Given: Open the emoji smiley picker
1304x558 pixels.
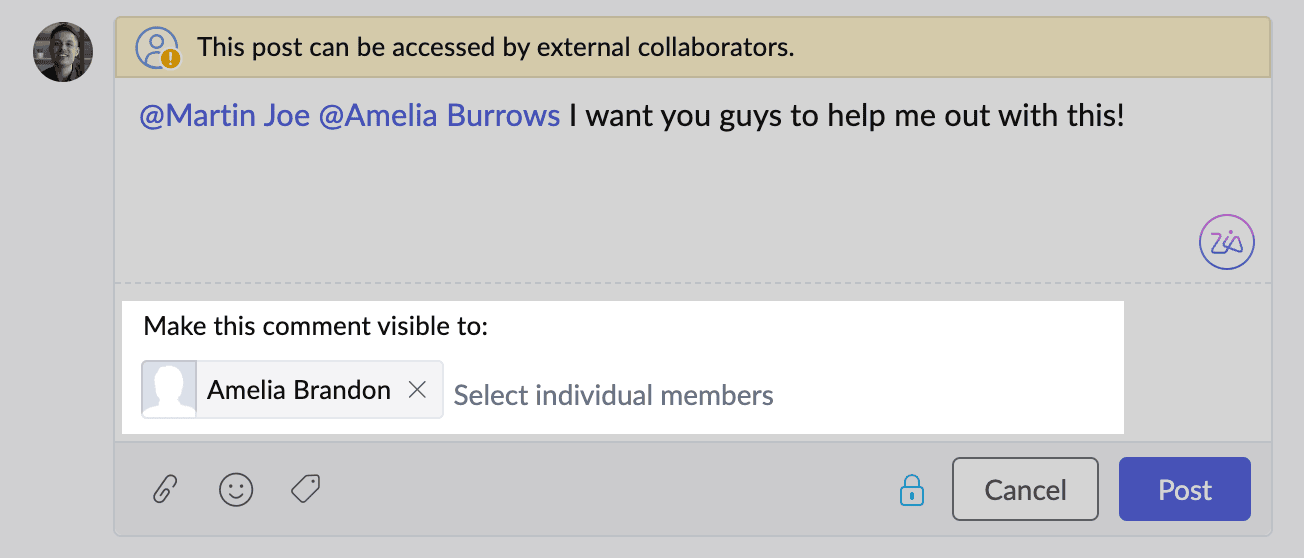Looking at the screenshot, I should [x=236, y=489].
